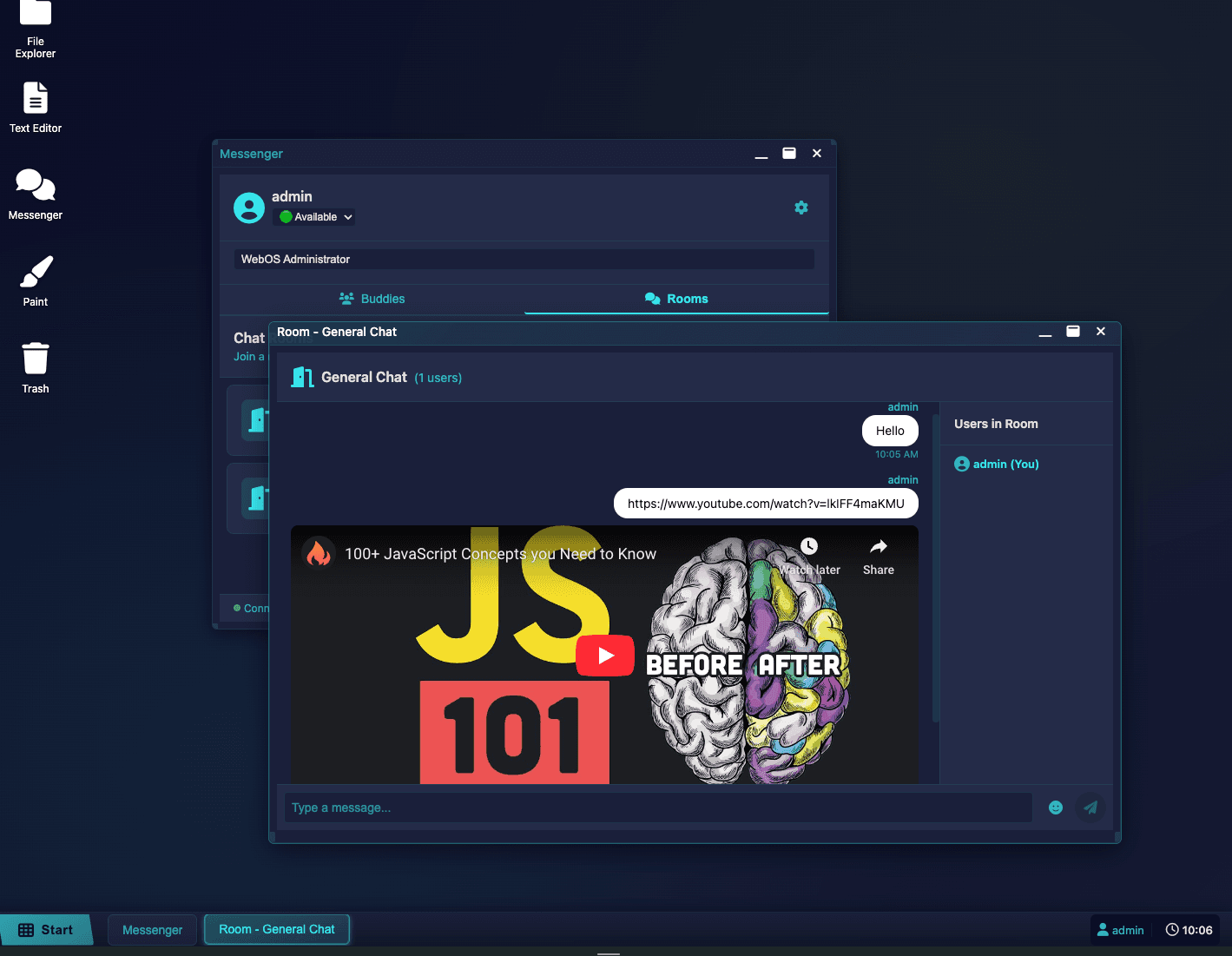
Task: Click the admin user tray item
Action: tap(1121, 930)
